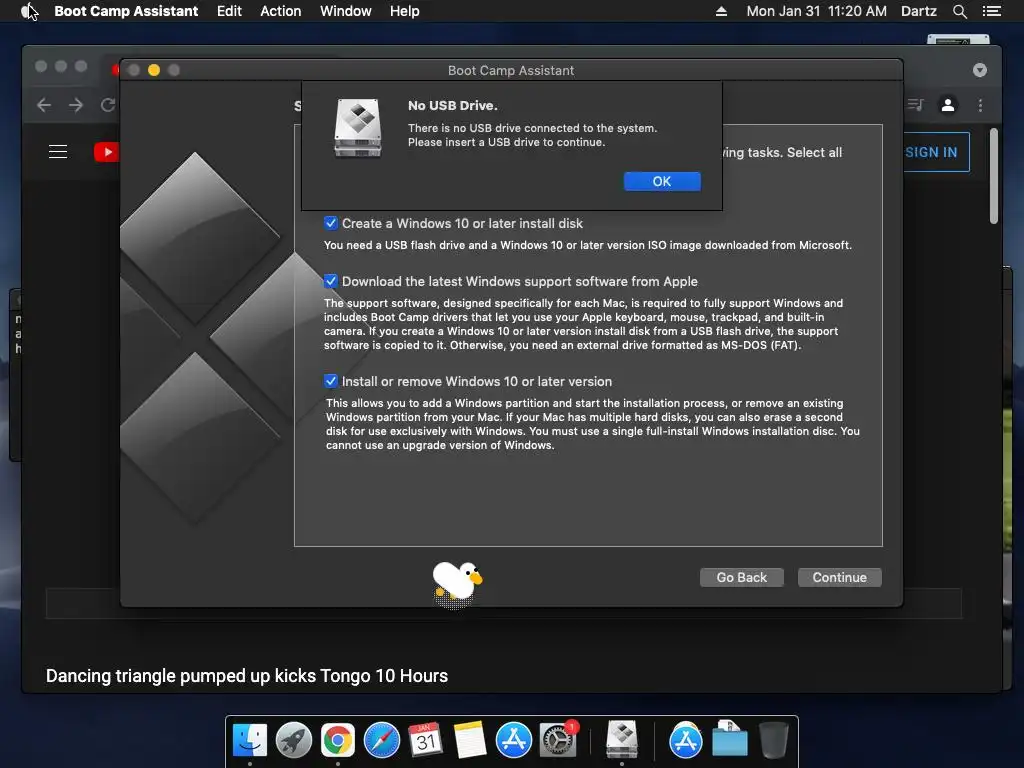Screen dimensions: 1024x768
Task: Open the Apple menu
Action: (x=27, y=11)
